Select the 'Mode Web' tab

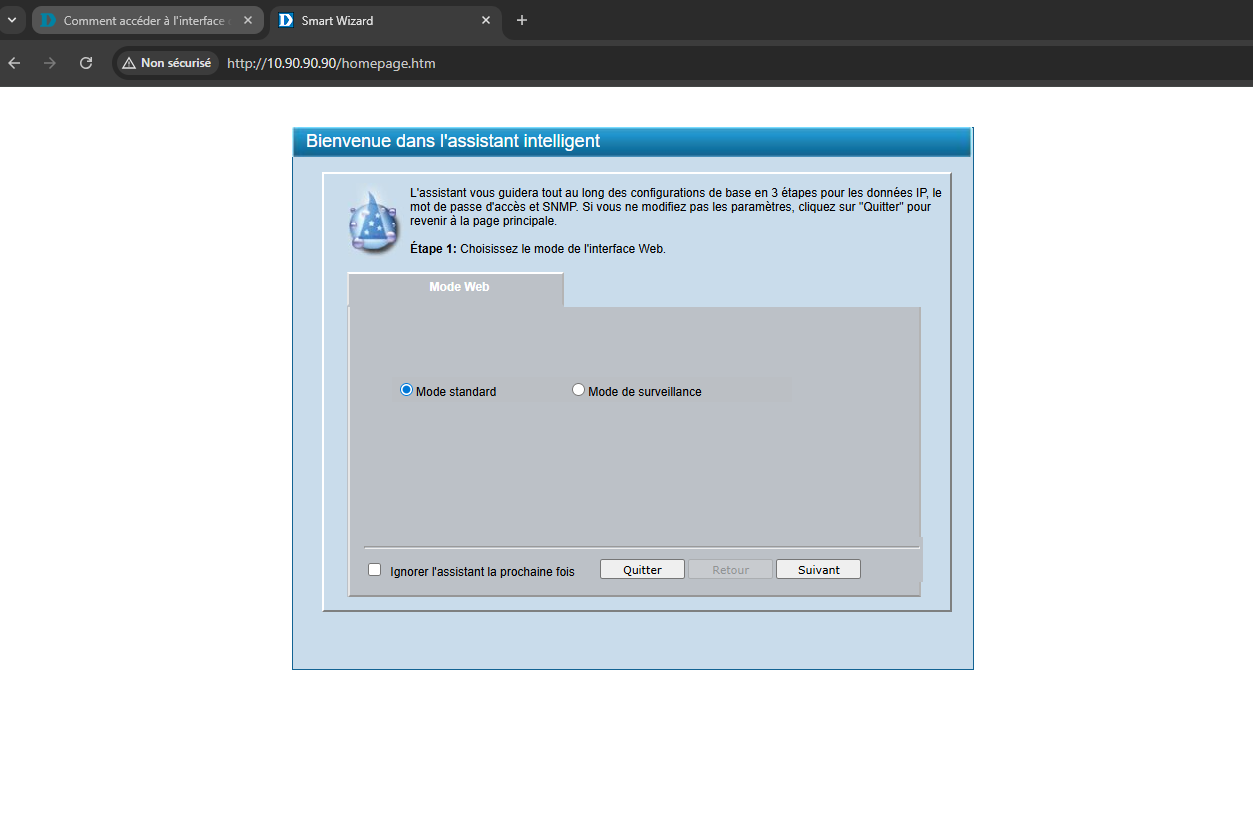coord(458,287)
